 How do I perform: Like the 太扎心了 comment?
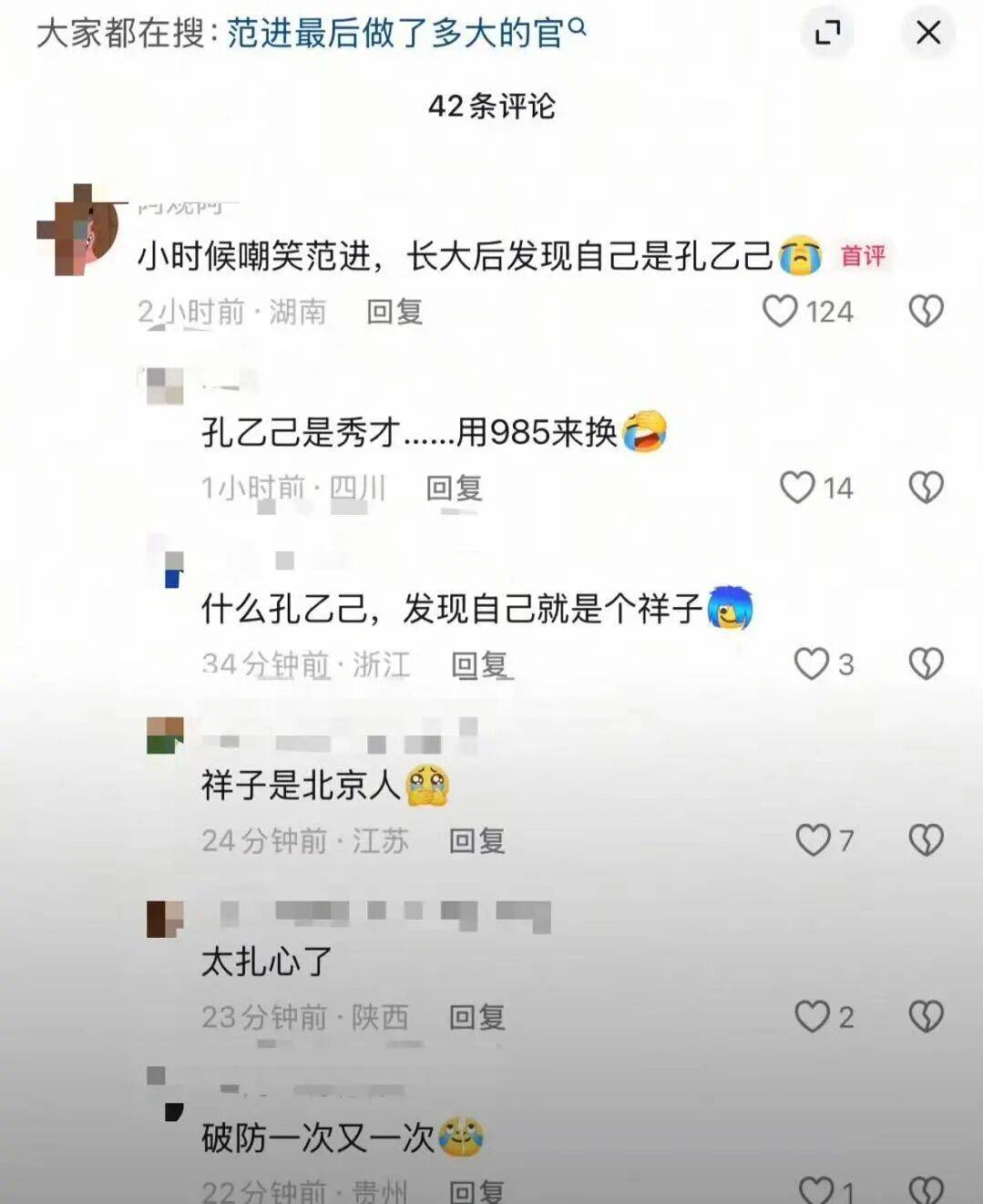point(812,1016)
